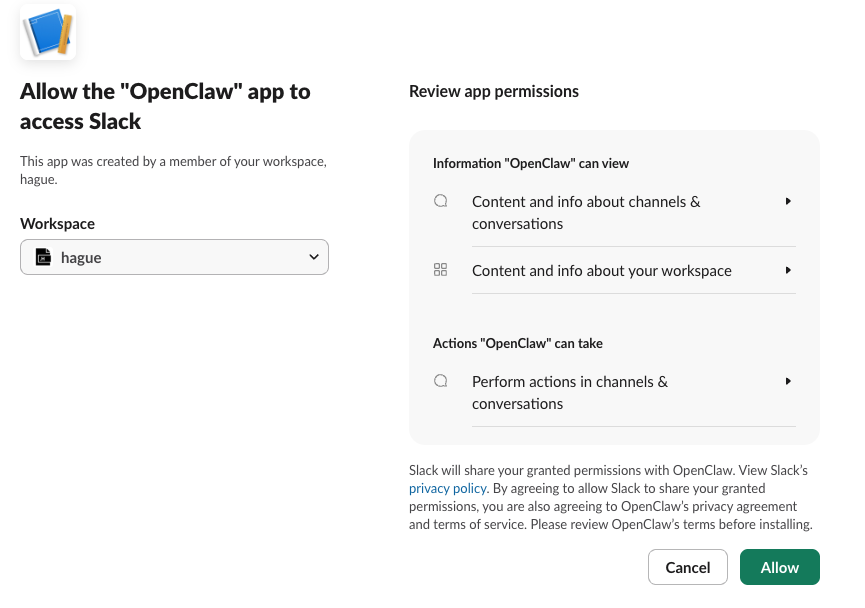The height and width of the screenshot is (608, 865).
Task: Open the Workspace dropdown showing hague
Action: click(x=174, y=257)
